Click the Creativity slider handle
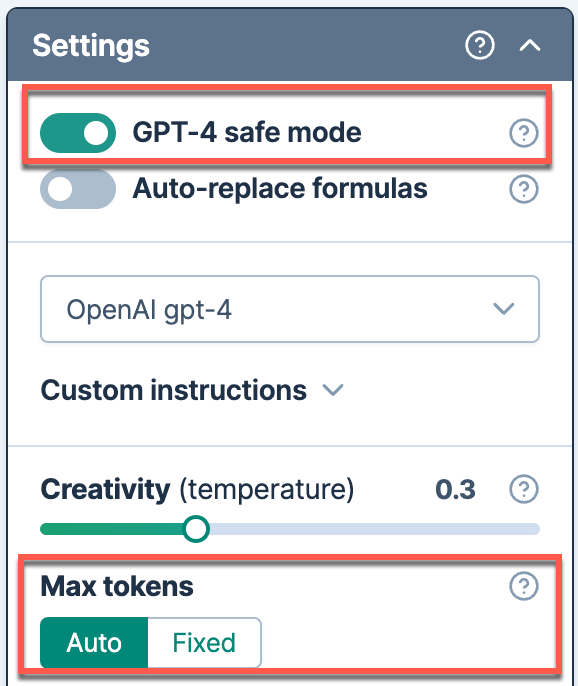Viewport: 578px width, 686px height. (x=196, y=529)
